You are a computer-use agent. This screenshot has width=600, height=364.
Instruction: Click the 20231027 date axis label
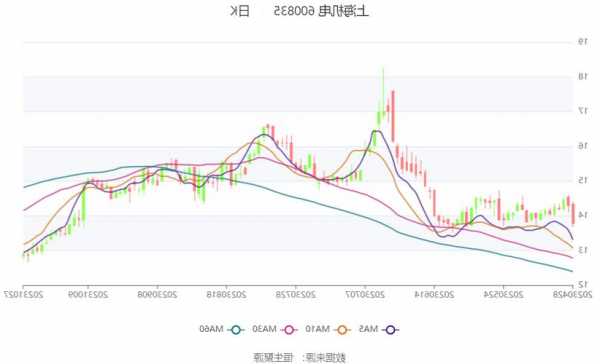[x=23, y=294]
